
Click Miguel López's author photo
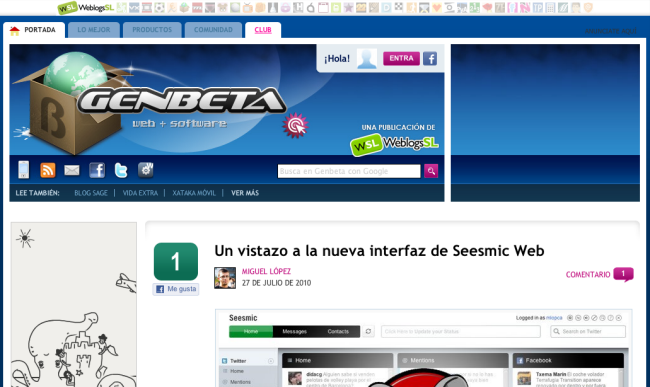click(225, 278)
